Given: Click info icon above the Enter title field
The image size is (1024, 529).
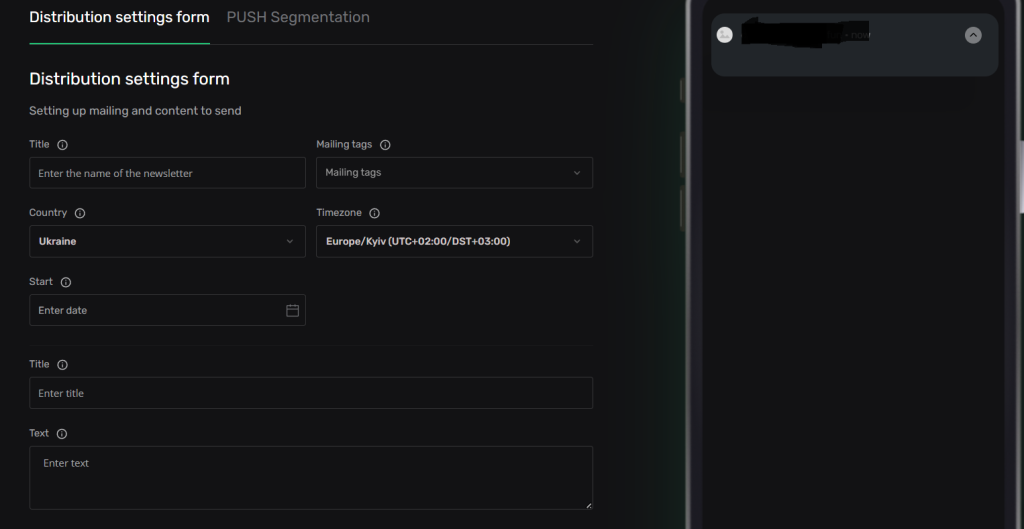Looking at the screenshot, I should pos(62,365).
